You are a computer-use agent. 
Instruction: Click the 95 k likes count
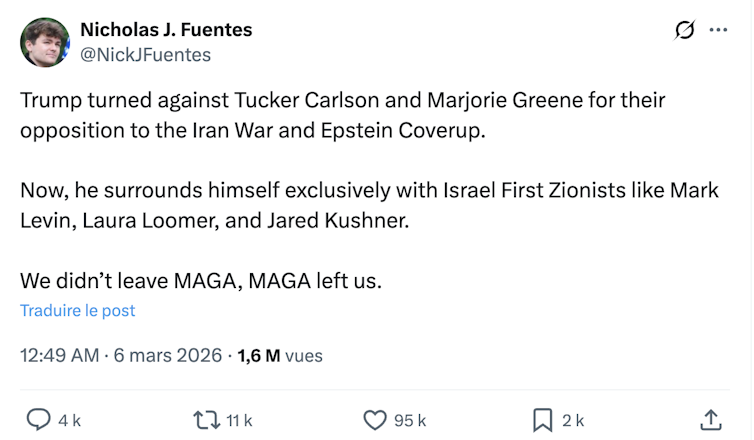coord(409,421)
